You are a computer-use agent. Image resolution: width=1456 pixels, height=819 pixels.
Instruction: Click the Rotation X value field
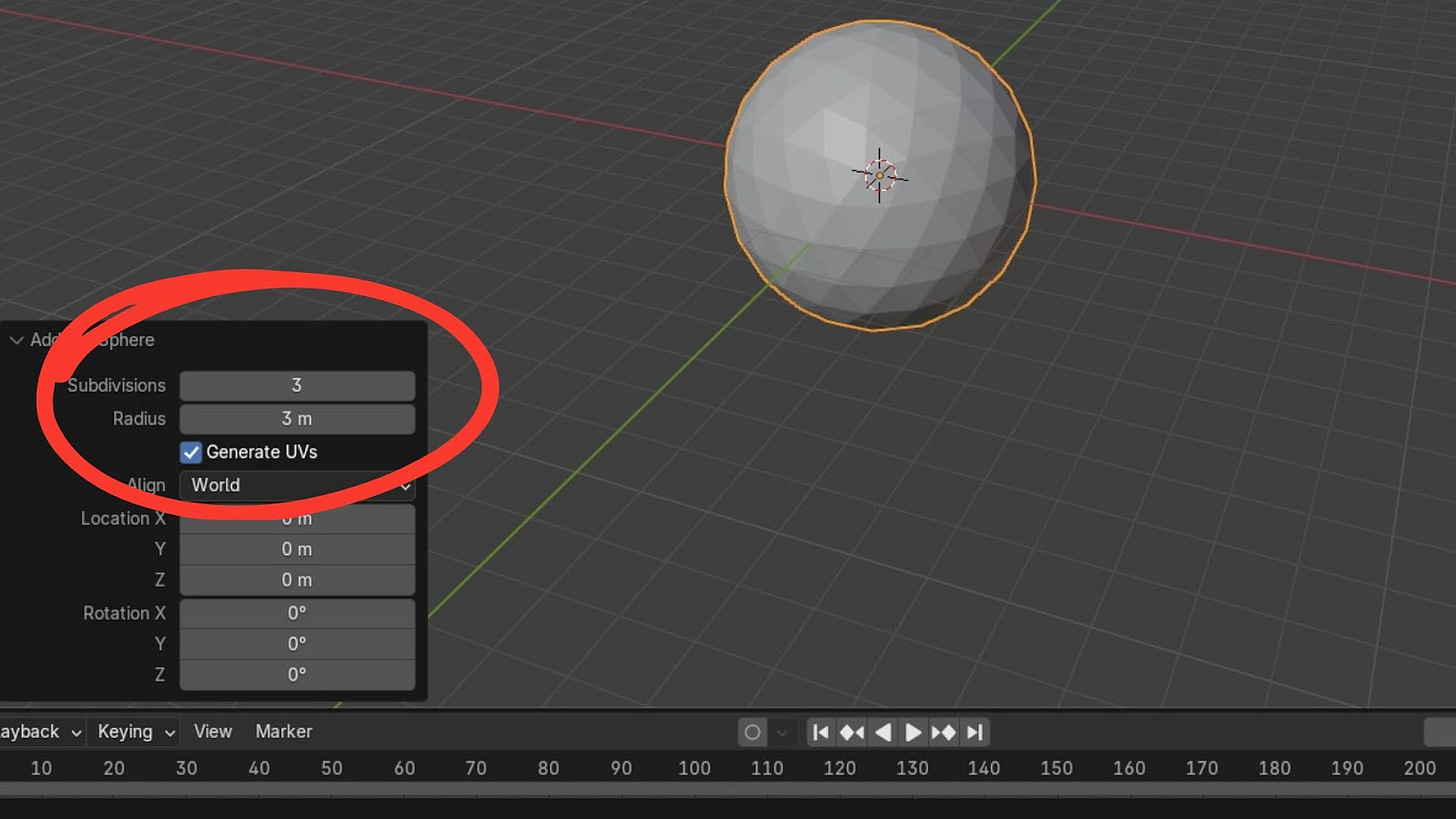[297, 613]
